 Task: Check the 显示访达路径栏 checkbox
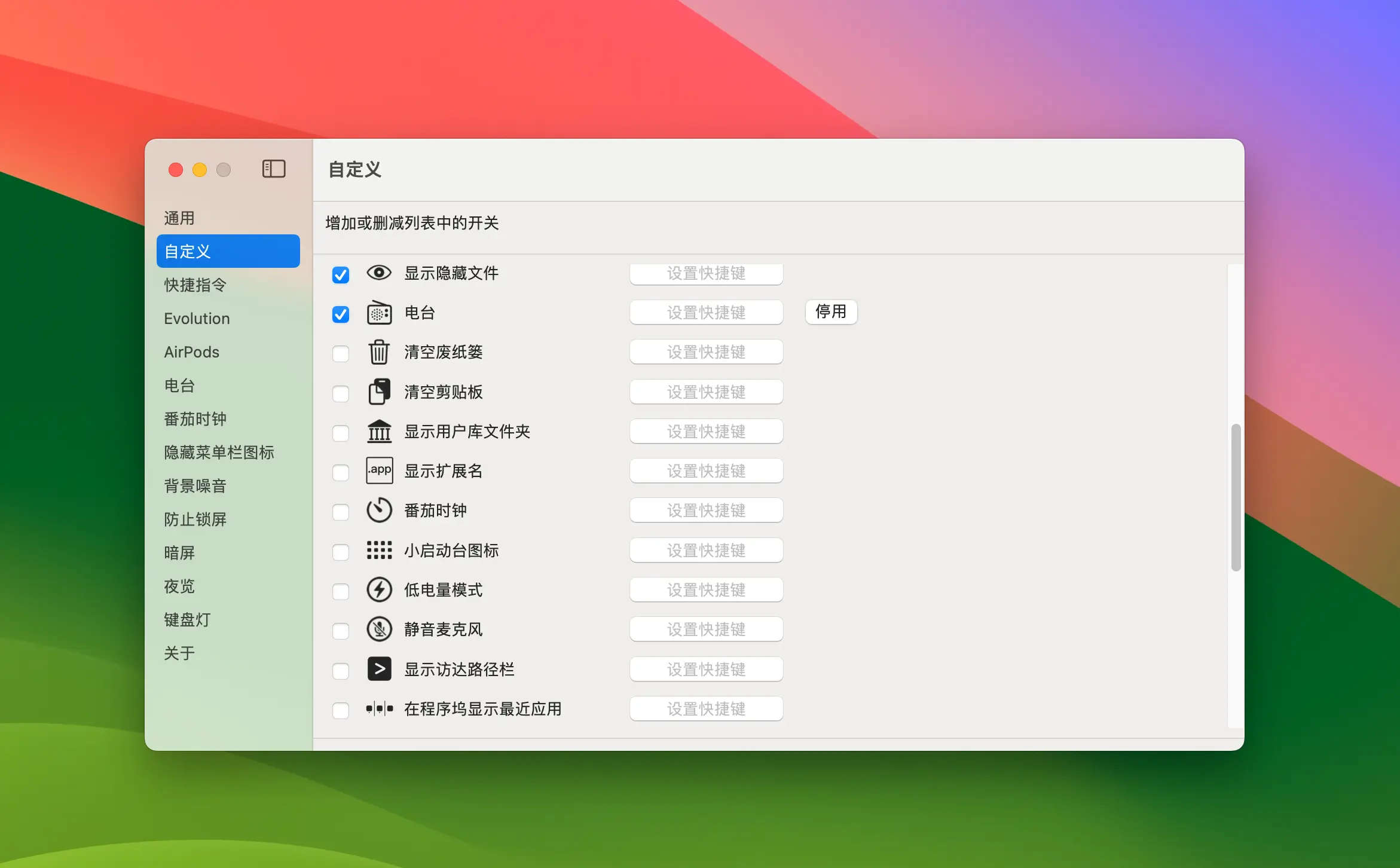click(341, 671)
